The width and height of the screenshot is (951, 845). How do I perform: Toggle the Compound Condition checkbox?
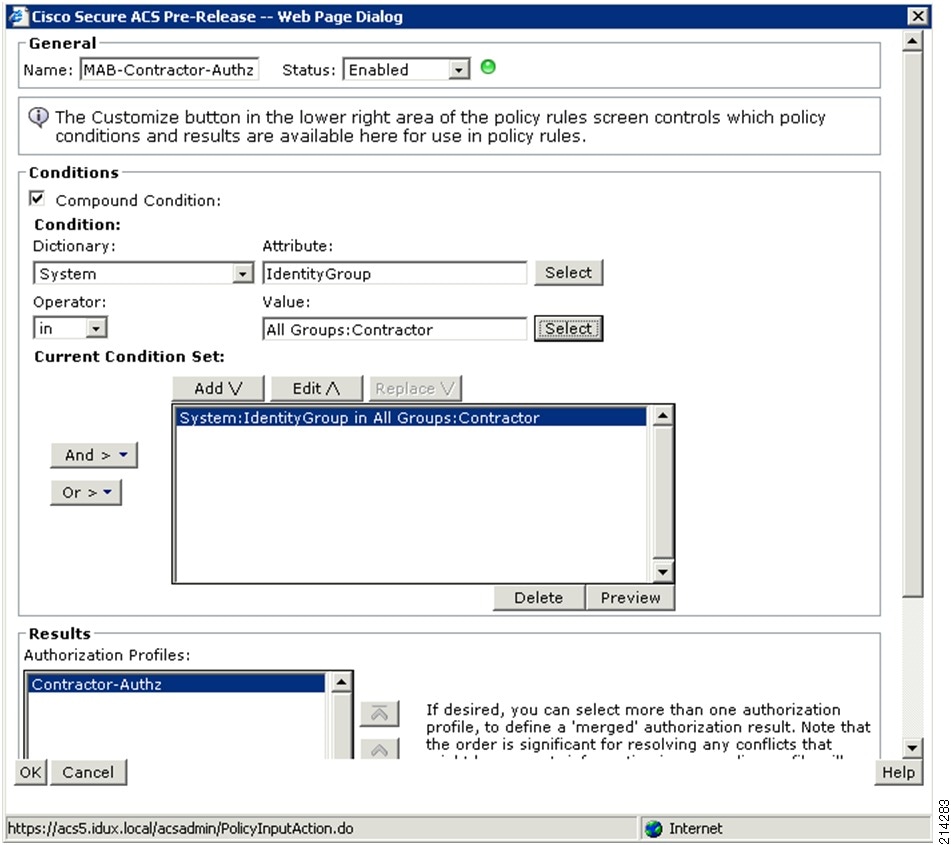tap(37, 198)
